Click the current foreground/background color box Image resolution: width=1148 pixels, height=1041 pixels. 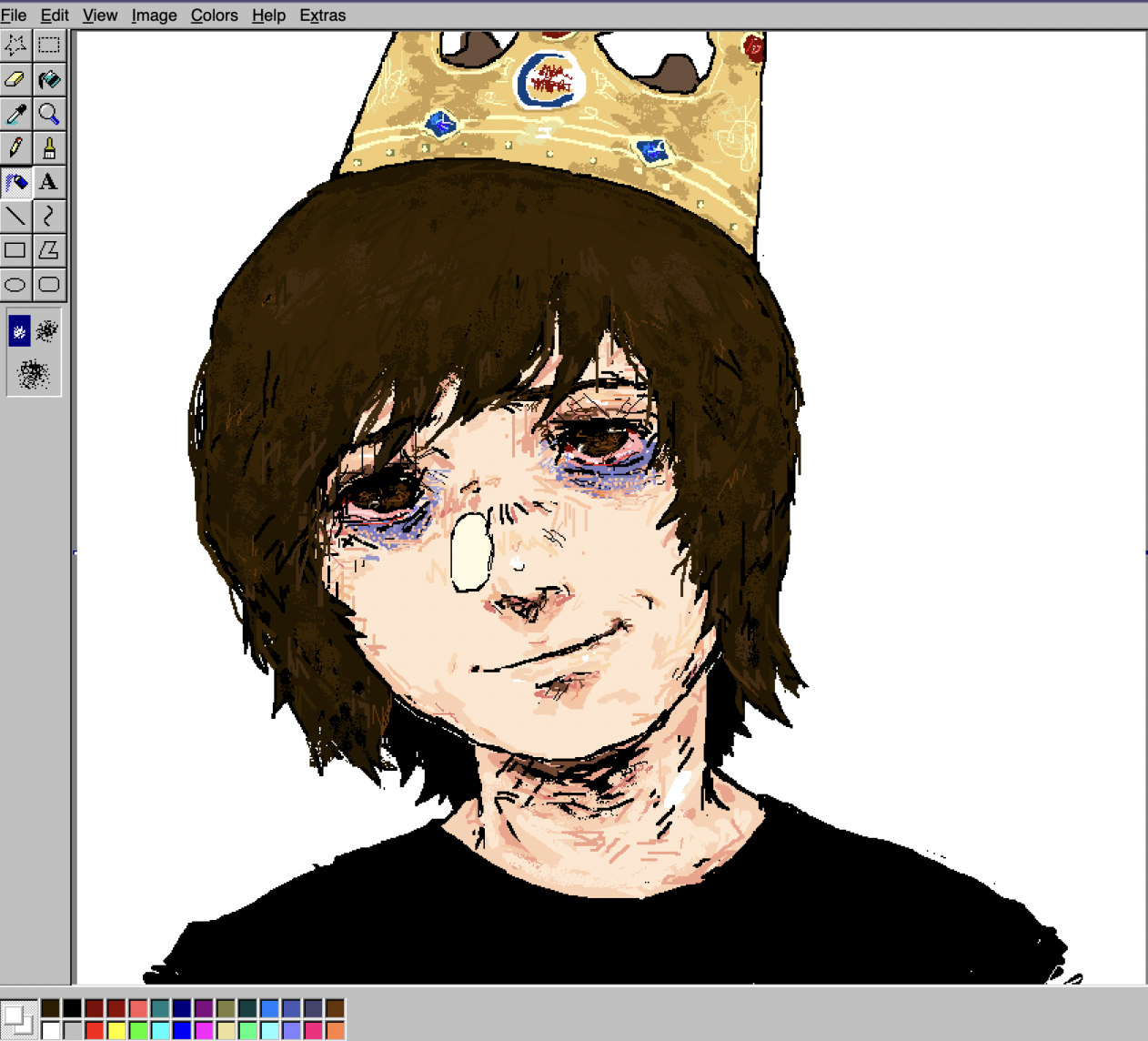coord(18,1019)
